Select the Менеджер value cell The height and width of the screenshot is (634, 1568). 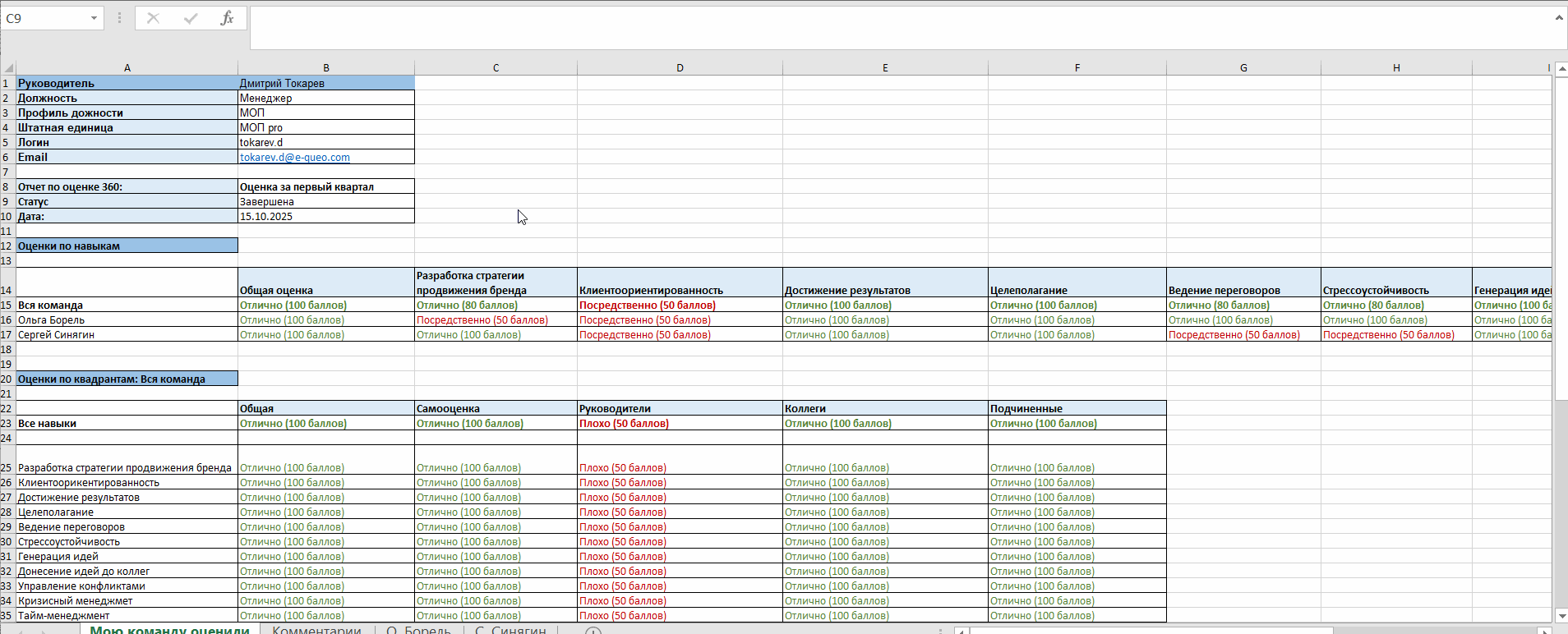pos(326,98)
